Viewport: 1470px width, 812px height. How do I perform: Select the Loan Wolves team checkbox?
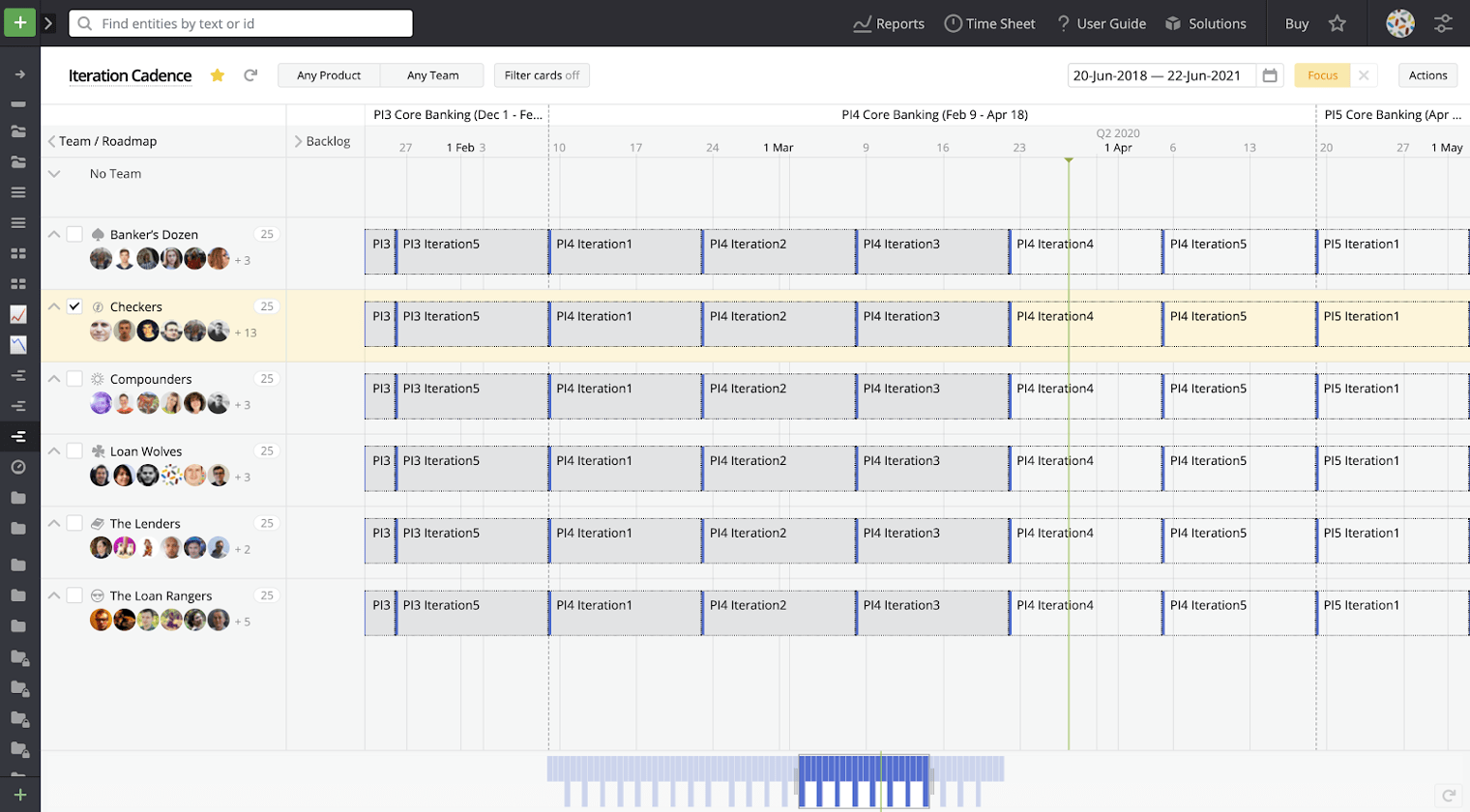pyautogui.click(x=74, y=451)
